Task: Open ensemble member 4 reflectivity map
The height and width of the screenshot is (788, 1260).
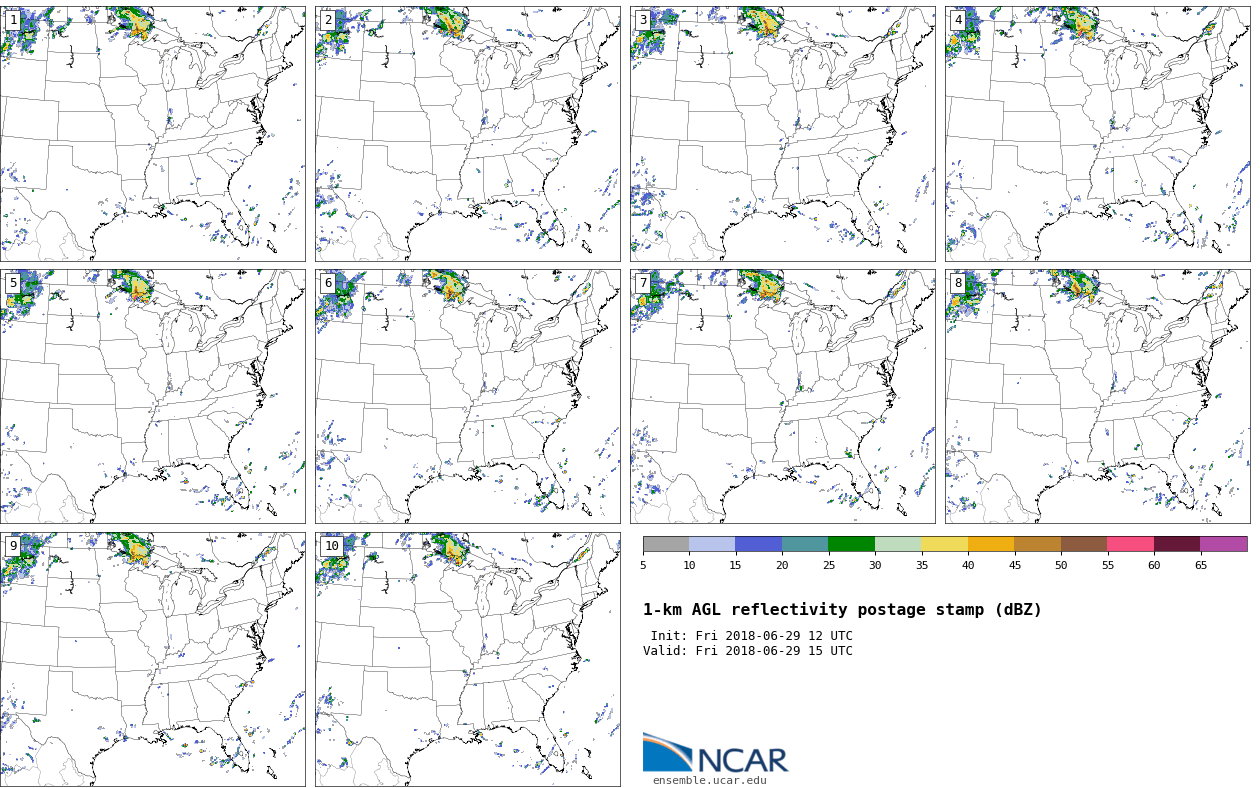Action: click(x=1097, y=134)
